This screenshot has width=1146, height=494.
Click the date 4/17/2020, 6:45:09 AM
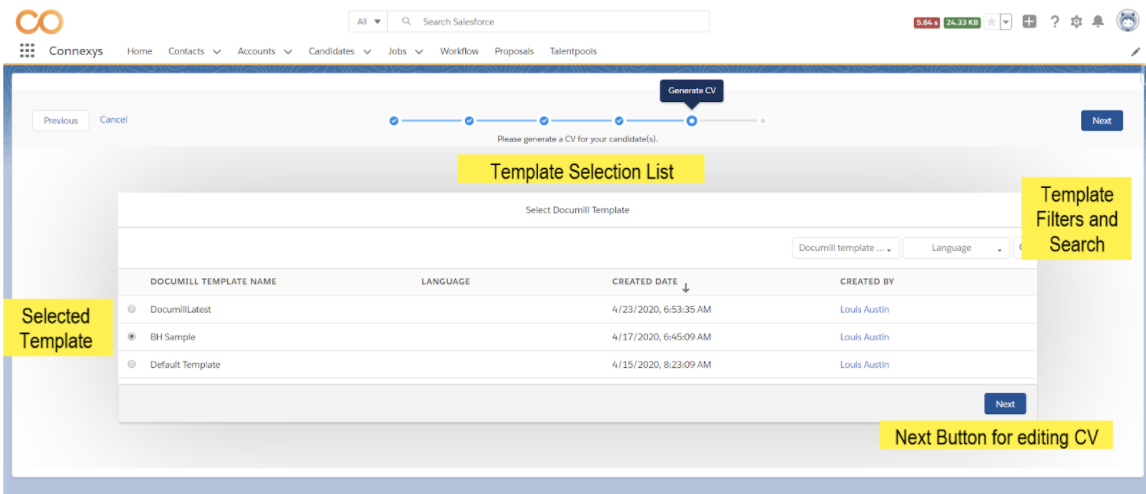661,337
